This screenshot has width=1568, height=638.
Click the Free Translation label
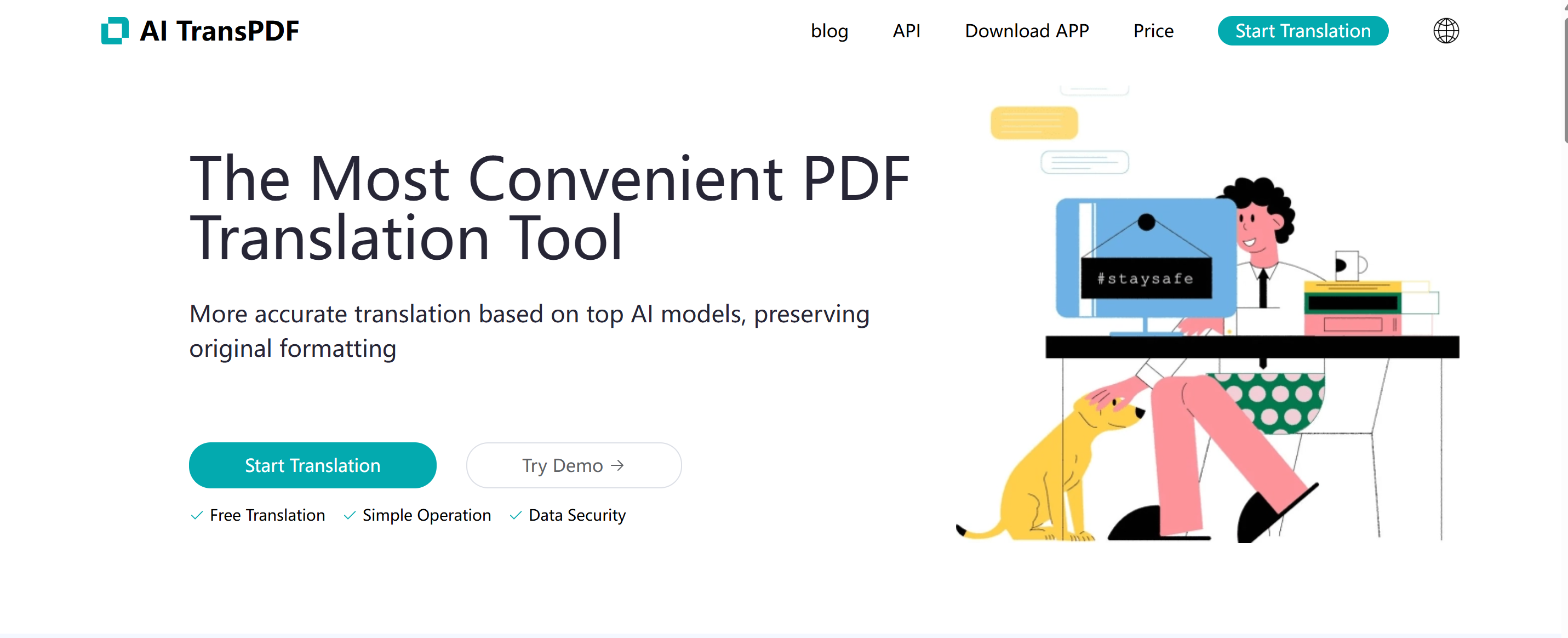[267, 515]
